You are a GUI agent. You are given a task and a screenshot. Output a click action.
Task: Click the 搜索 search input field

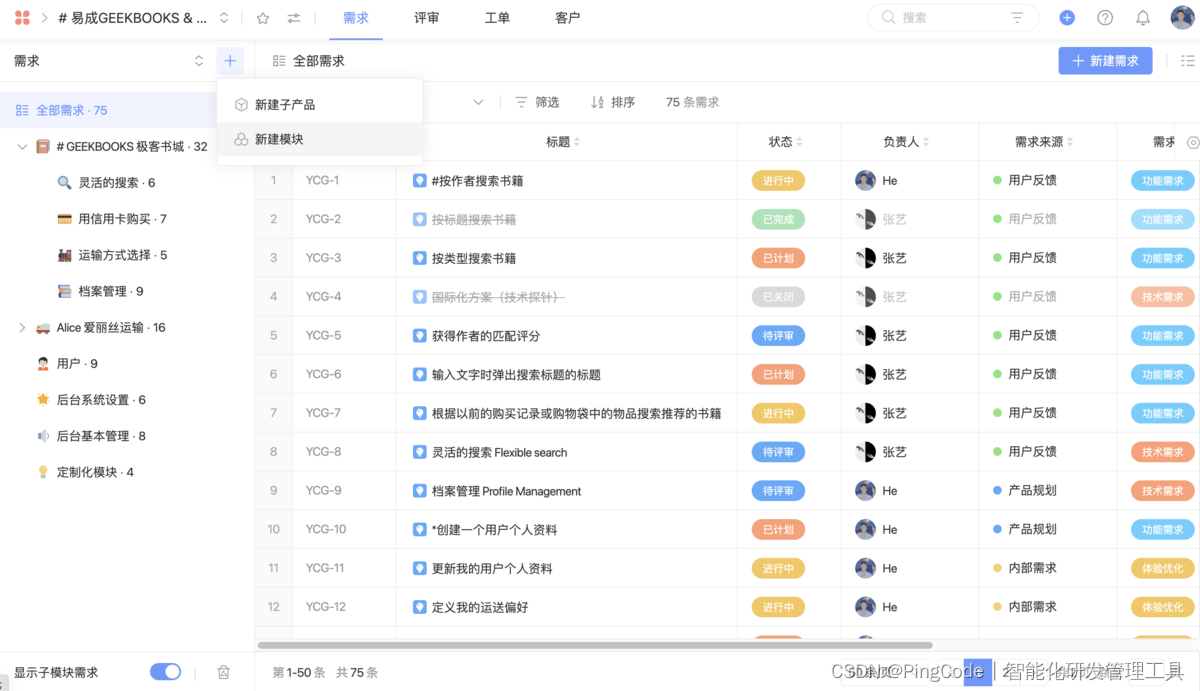click(953, 18)
